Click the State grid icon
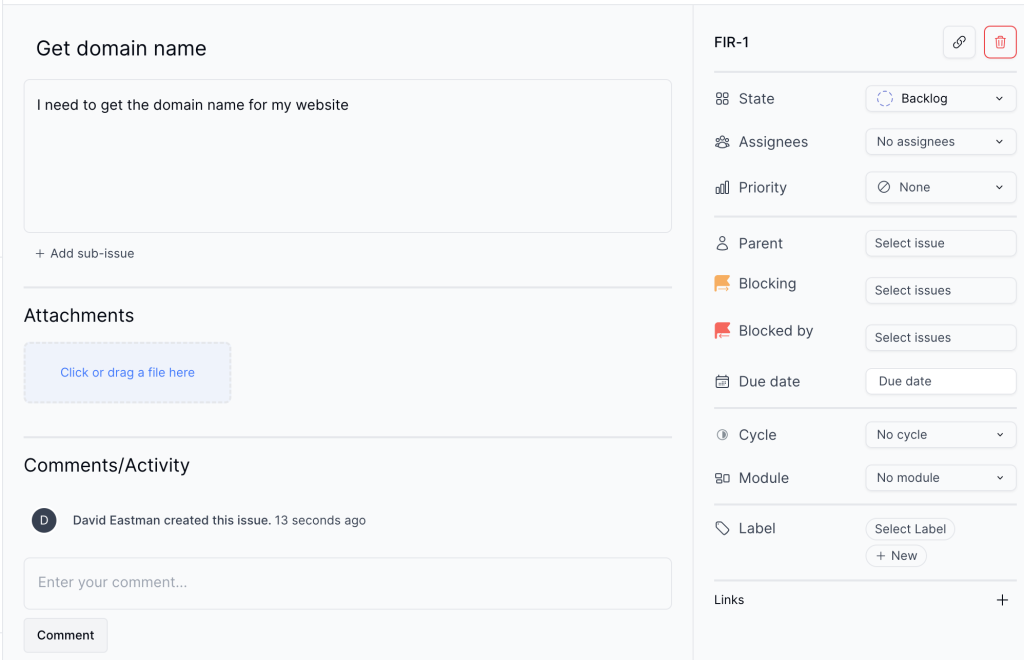1024x660 pixels. [722, 99]
